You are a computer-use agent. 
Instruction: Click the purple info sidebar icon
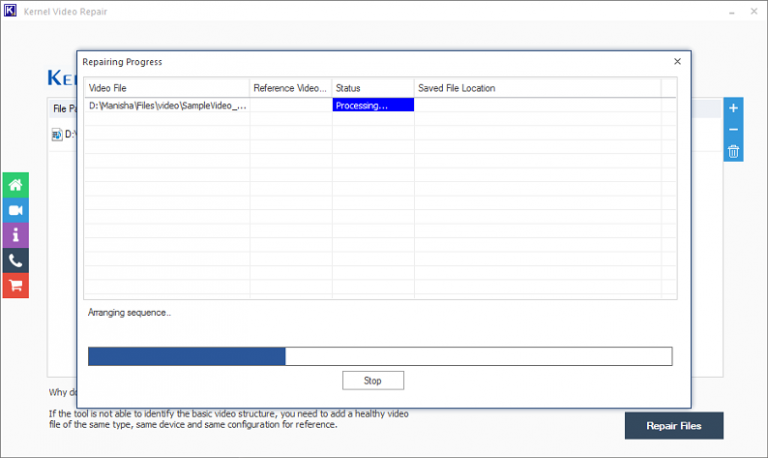pos(15,235)
